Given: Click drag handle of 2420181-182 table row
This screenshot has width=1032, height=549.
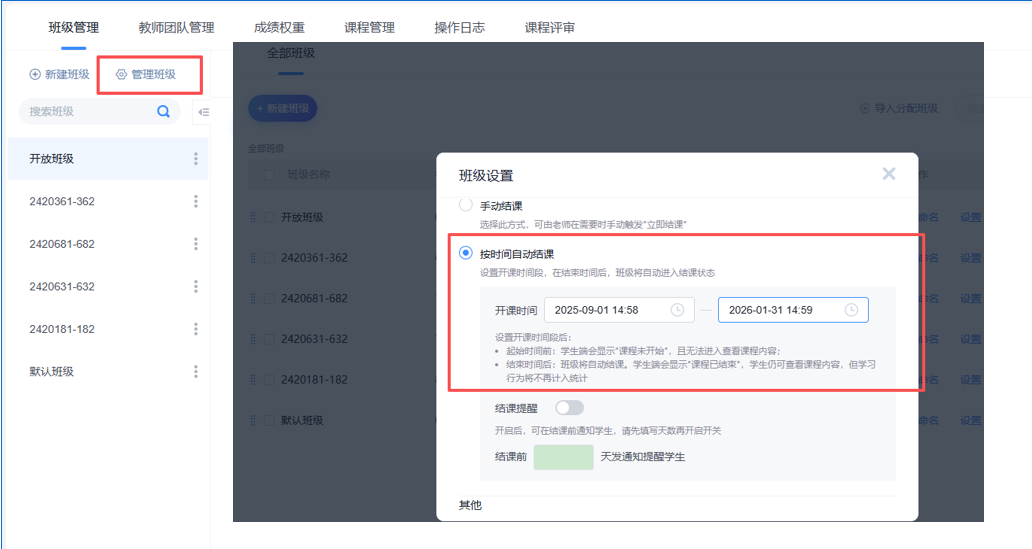Looking at the screenshot, I should tap(253, 380).
